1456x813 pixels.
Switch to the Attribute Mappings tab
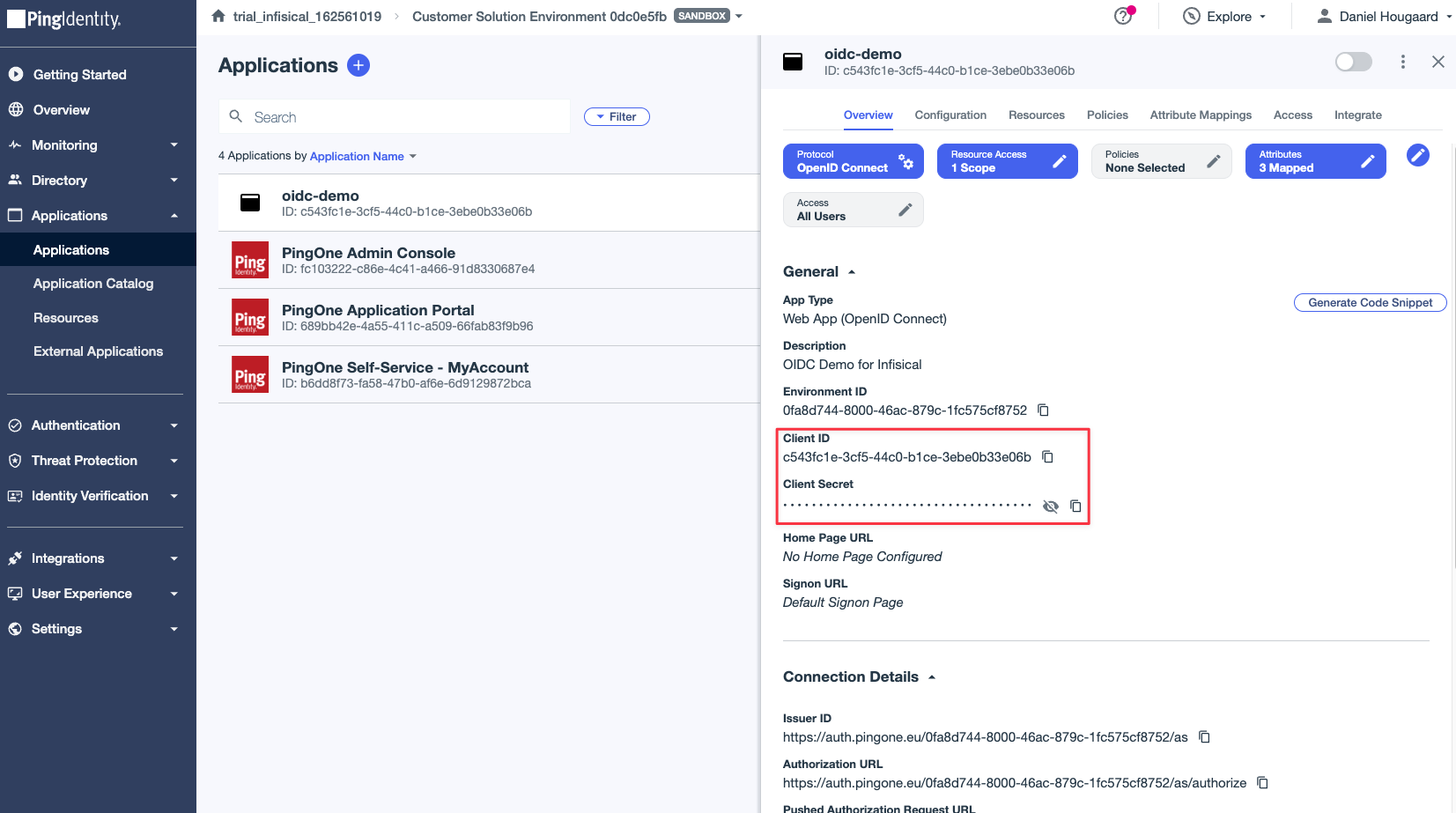(x=1201, y=115)
